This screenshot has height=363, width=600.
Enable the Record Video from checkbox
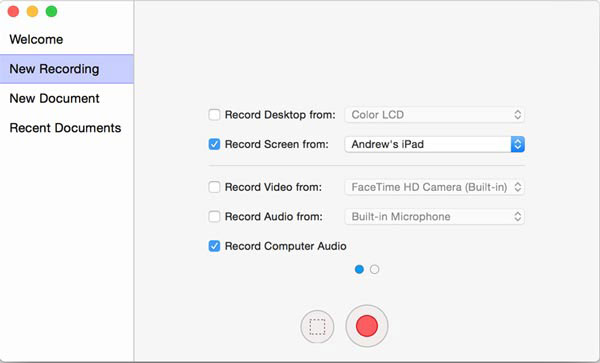[x=214, y=187]
